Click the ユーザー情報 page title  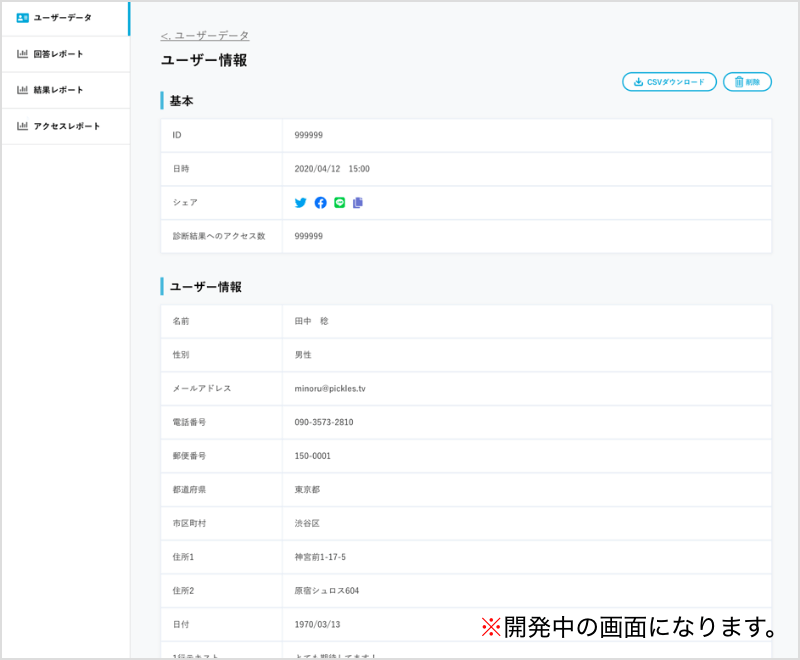pos(204,60)
